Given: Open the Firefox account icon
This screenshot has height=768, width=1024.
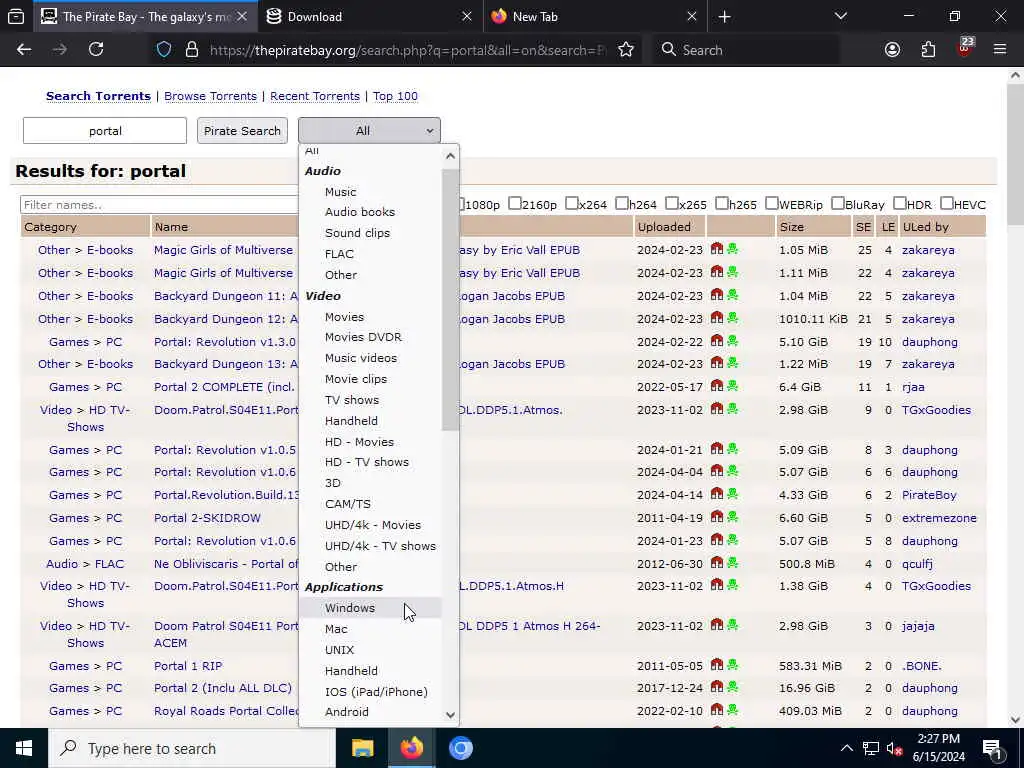Looking at the screenshot, I should (892, 50).
